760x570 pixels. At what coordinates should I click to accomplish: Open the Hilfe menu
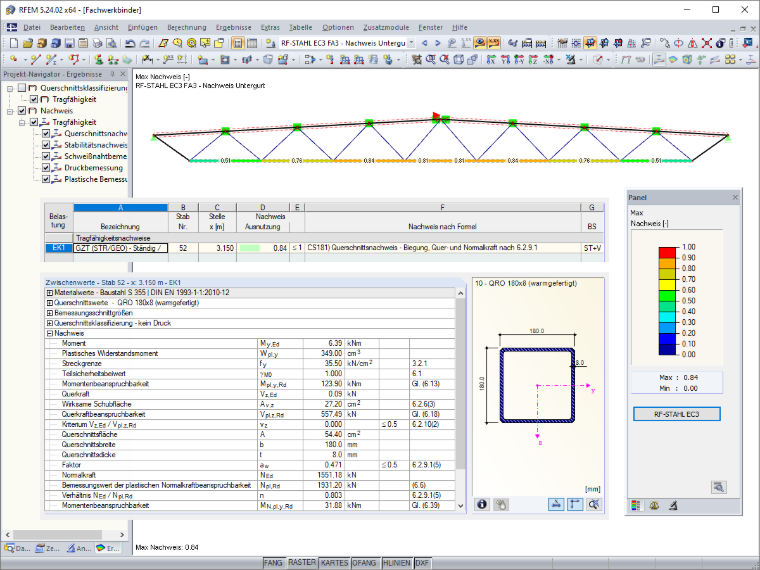459,28
